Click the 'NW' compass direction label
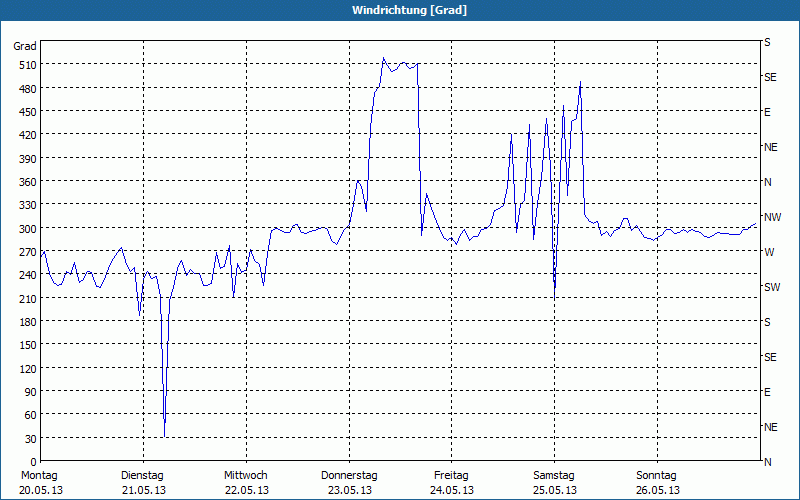Image resolution: width=800 pixels, height=500 pixels. point(772,217)
